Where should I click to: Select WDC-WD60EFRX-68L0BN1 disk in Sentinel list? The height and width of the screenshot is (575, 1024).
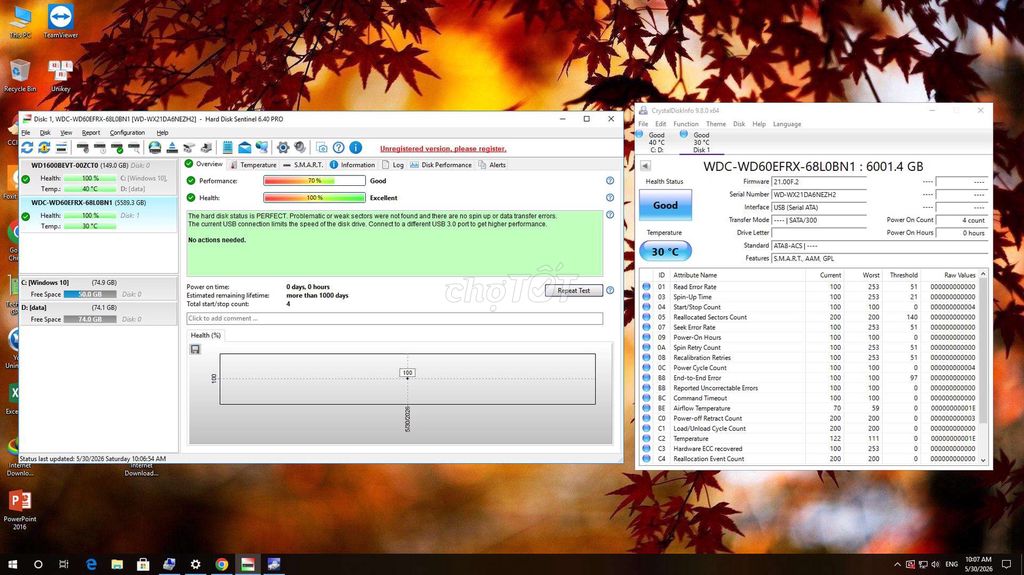pyautogui.click(x=98, y=214)
